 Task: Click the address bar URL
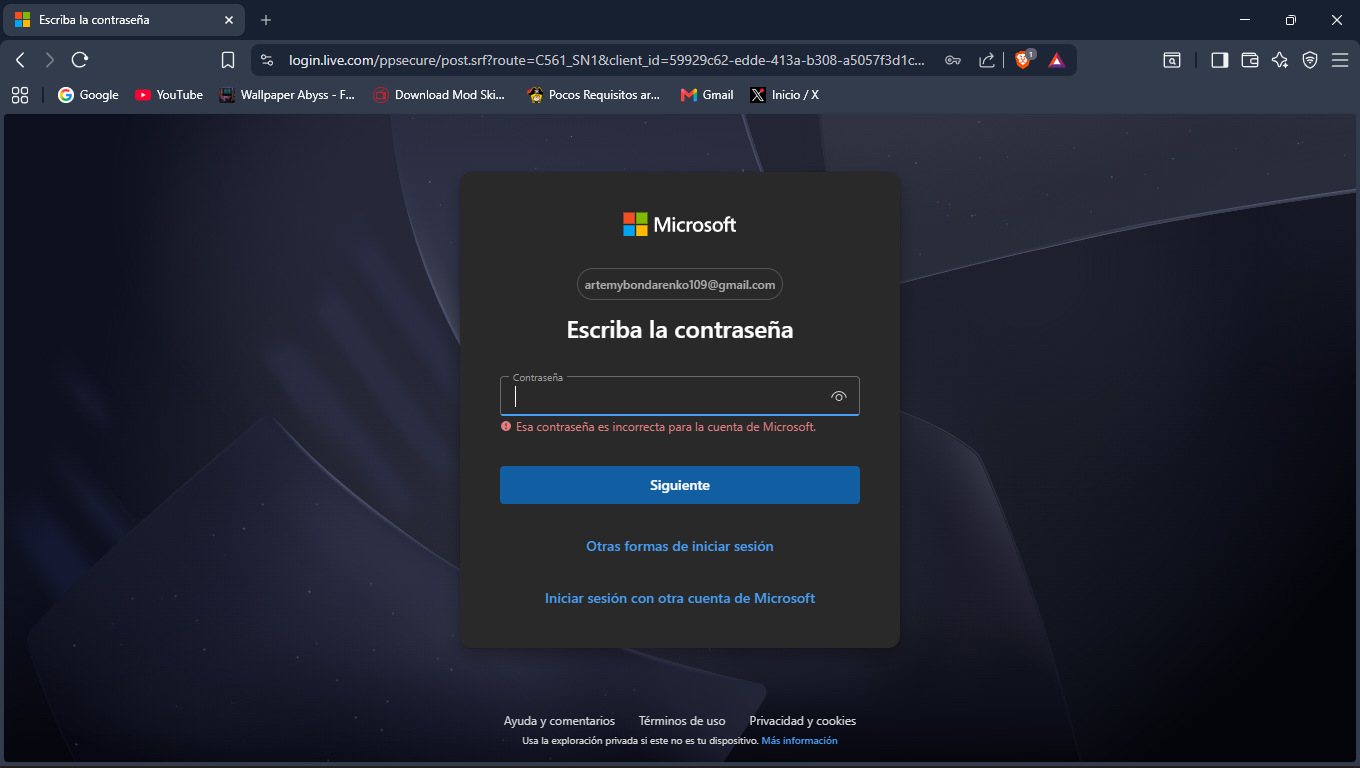coord(607,60)
